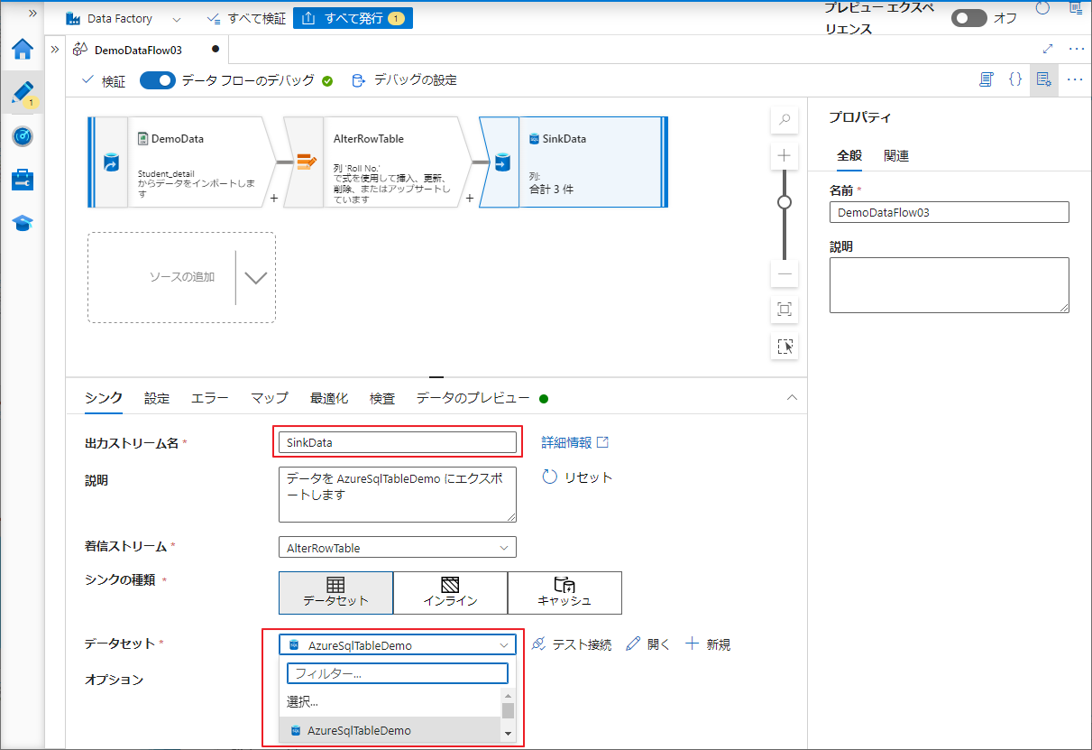
Task: Switch to the 最適化 tab
Action: (x=329, y=398)
